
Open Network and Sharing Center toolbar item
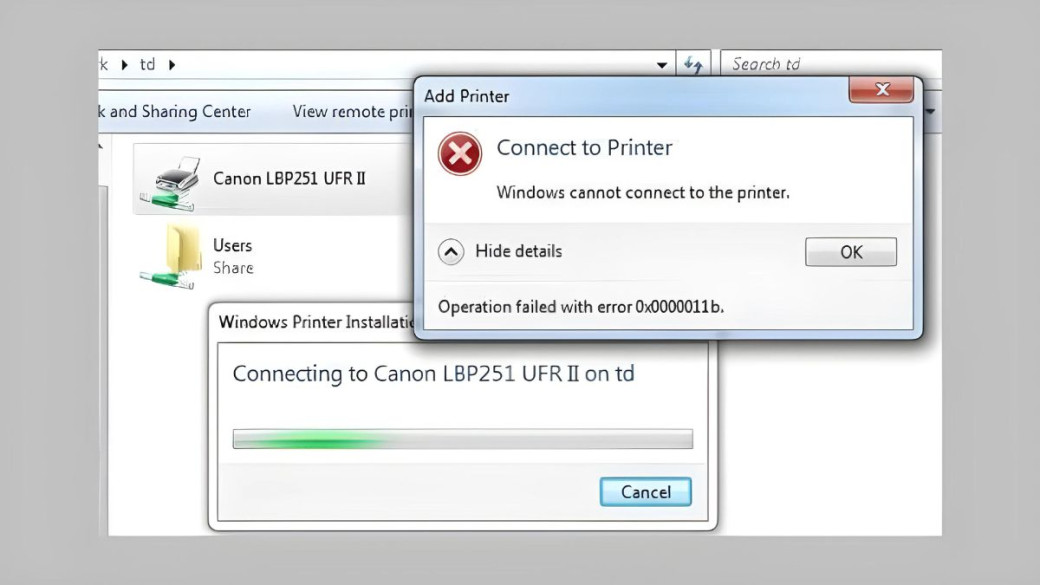click(175, 111)
